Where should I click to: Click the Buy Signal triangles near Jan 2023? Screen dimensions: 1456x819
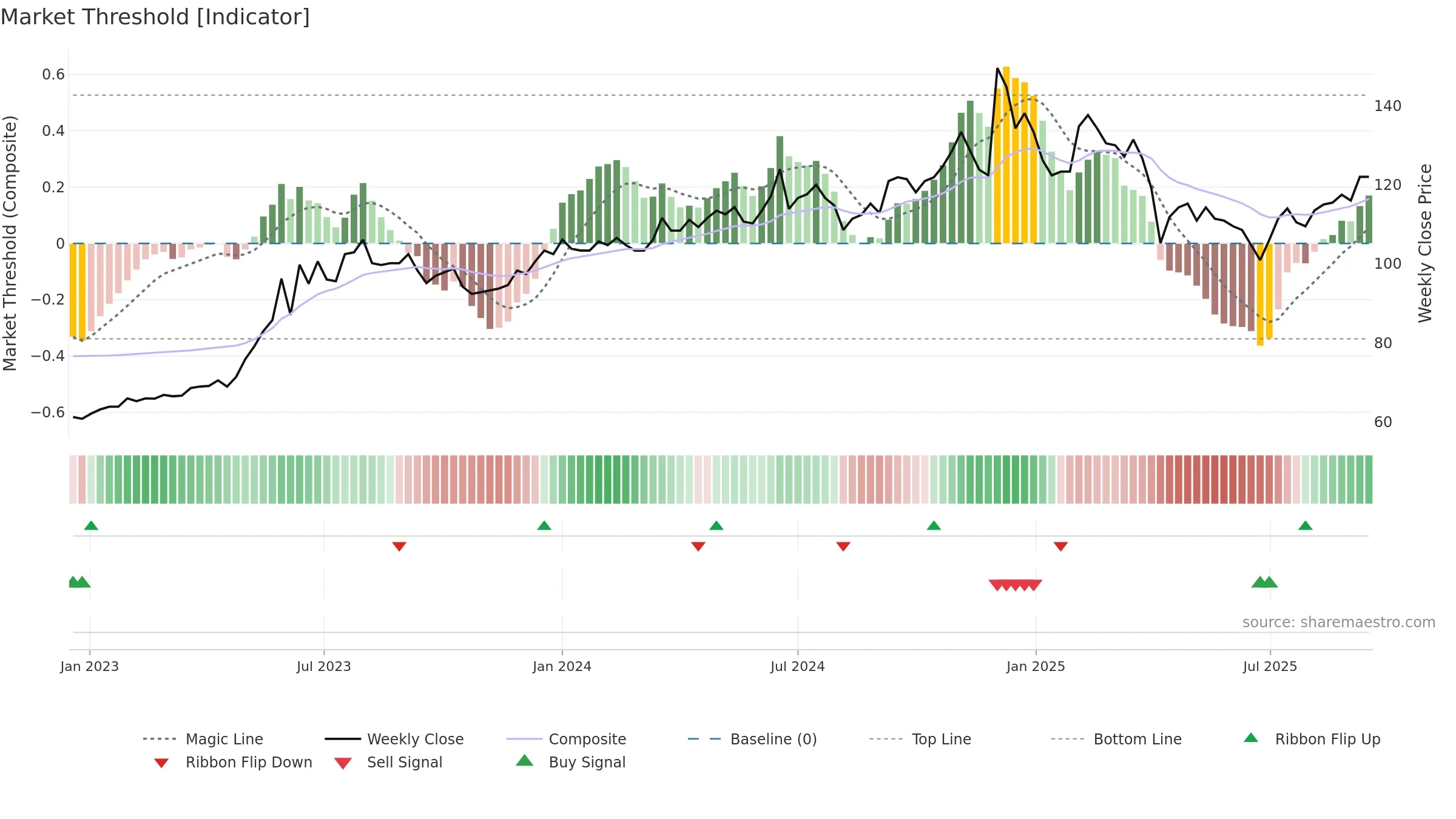pos(79,582)
